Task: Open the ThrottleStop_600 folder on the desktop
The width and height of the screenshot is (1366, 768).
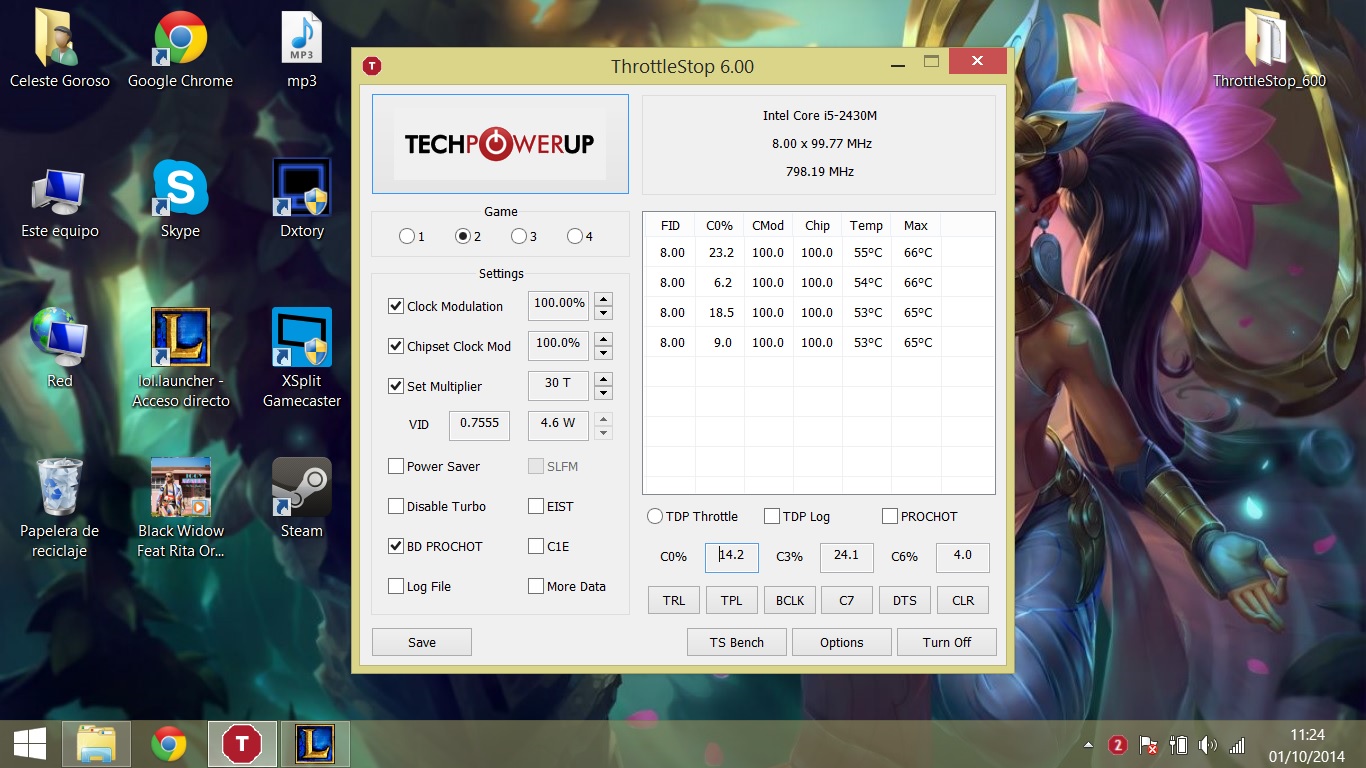Action: pyautogui.click(x=1269, y=50)
